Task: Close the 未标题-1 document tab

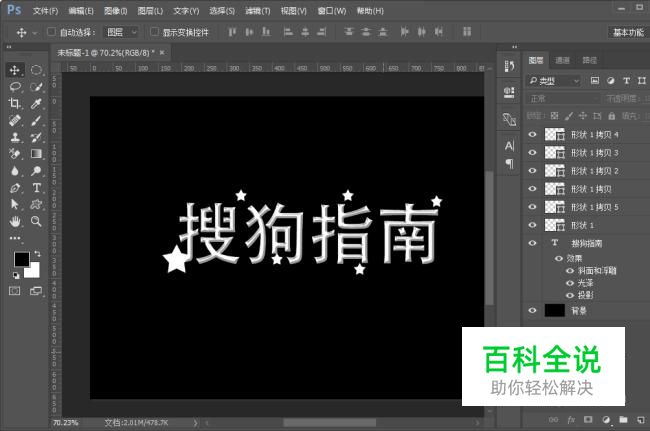Action: coord(162,52)
